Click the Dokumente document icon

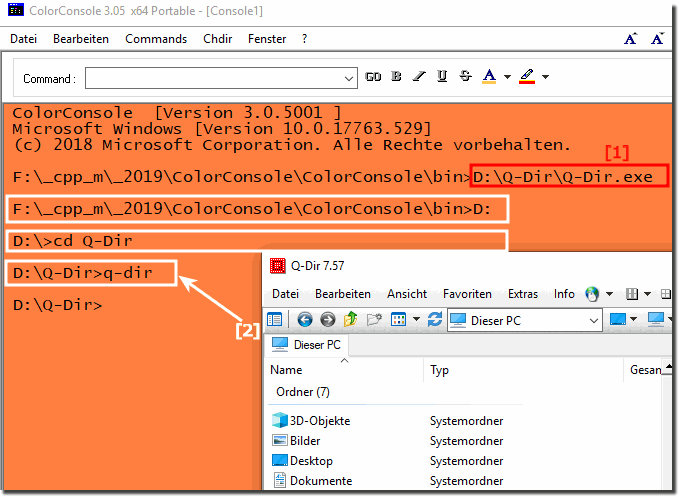pyautogui.click(x=280, y=481)
